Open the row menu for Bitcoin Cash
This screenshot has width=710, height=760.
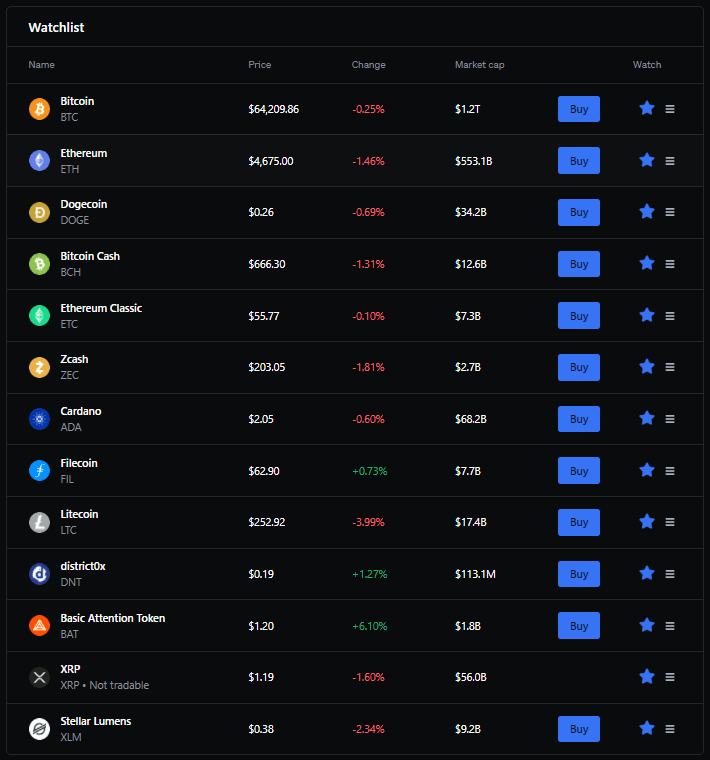click(x=670, y=264)
